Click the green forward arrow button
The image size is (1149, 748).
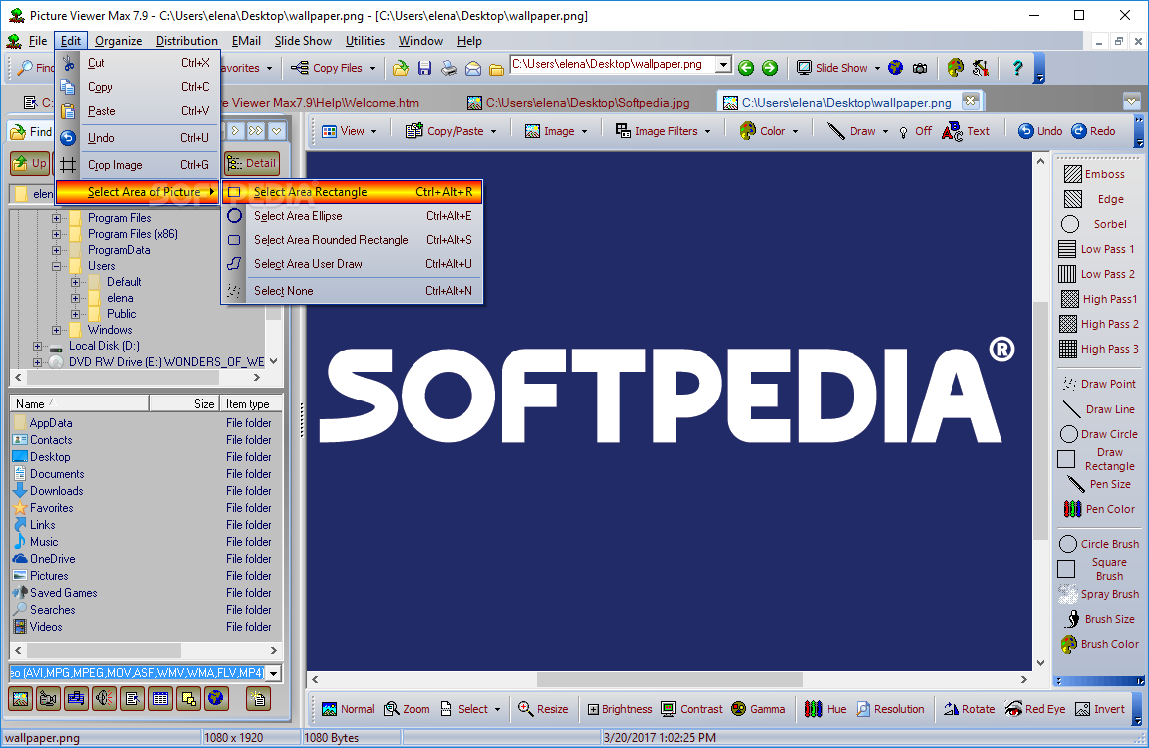769,68
